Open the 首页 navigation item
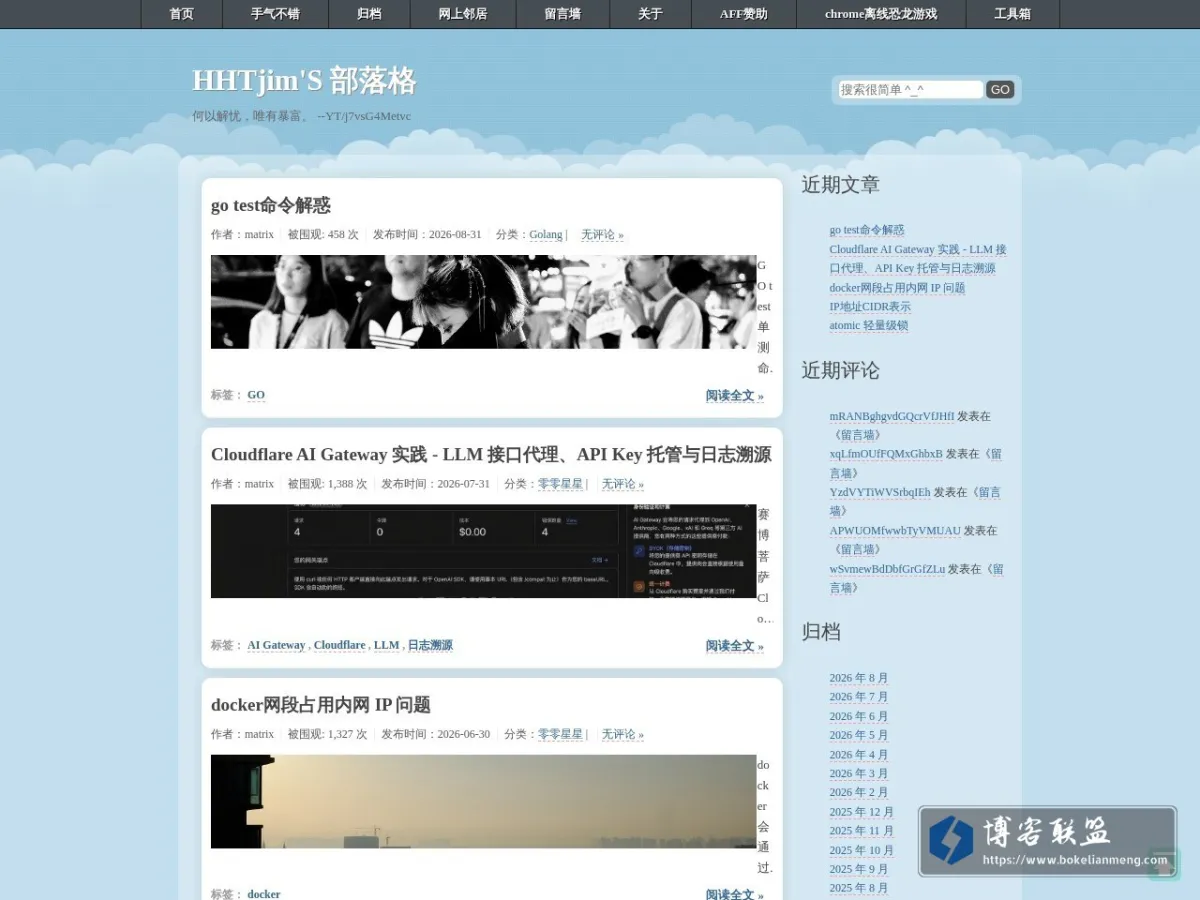The image size is (1200, 900). (x=182, y=14)
